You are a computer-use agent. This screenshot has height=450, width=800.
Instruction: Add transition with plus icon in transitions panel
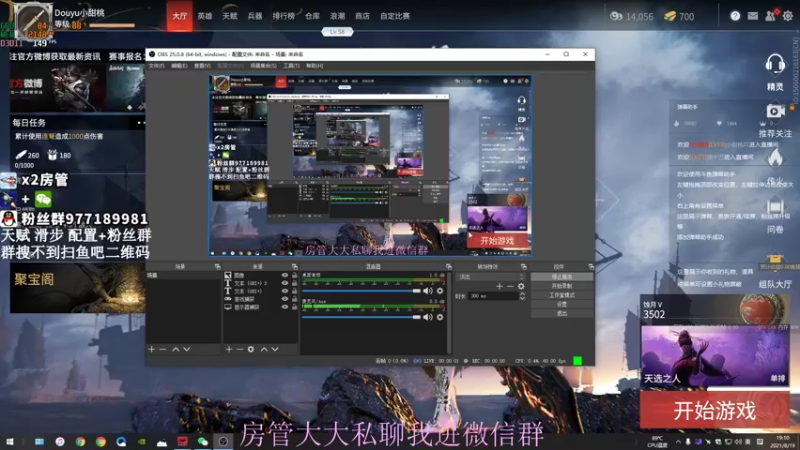499,286
